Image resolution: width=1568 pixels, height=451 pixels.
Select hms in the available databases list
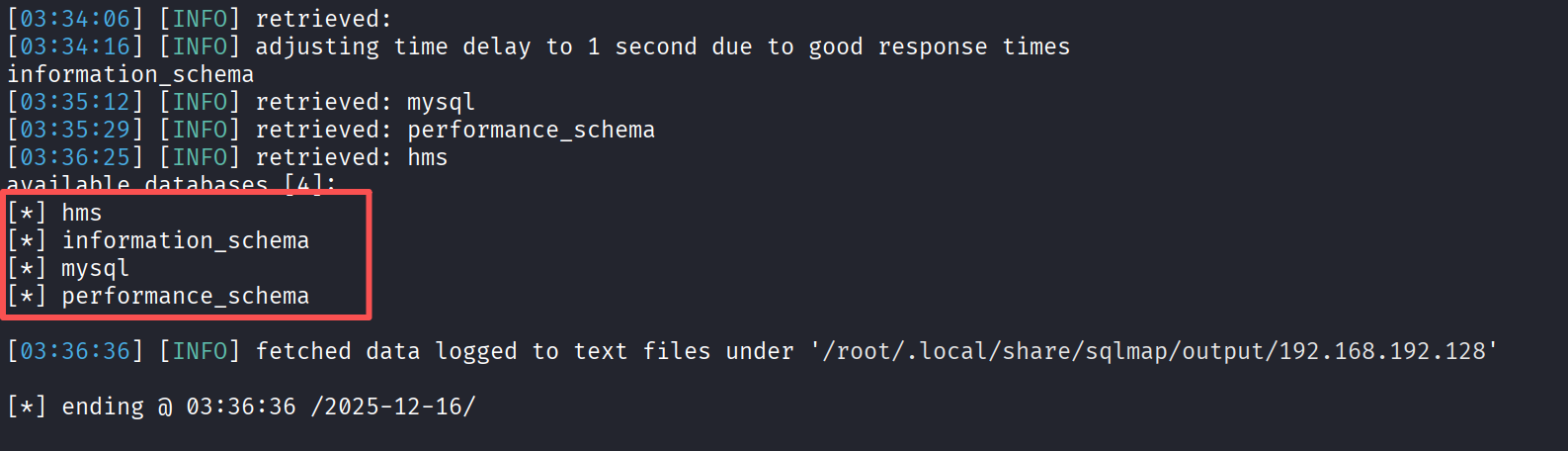click(x=81, y=213)
